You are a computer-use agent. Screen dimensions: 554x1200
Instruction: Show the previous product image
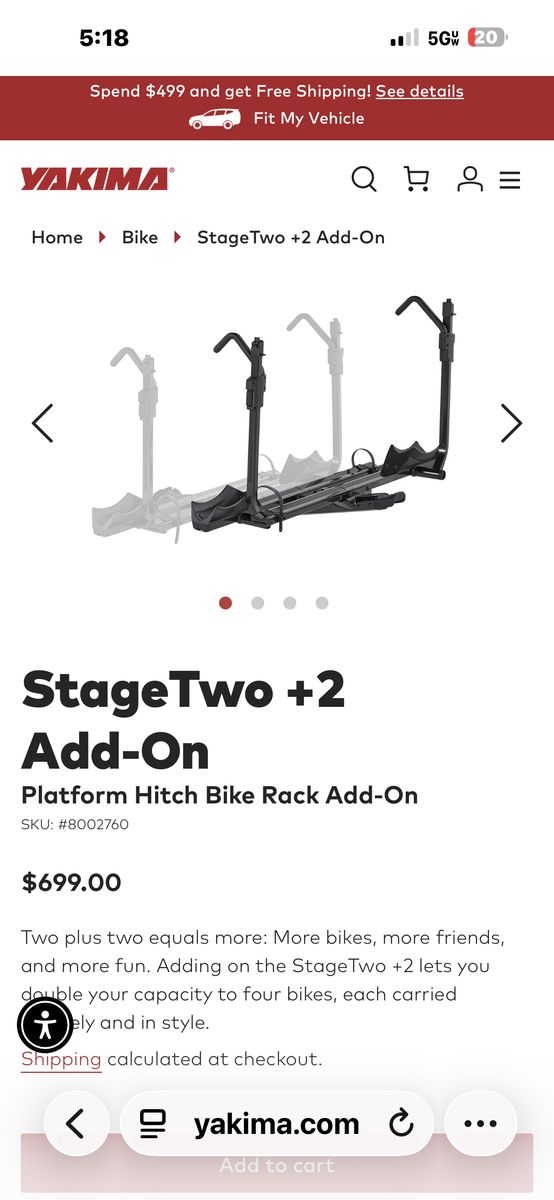pos(42,423)
